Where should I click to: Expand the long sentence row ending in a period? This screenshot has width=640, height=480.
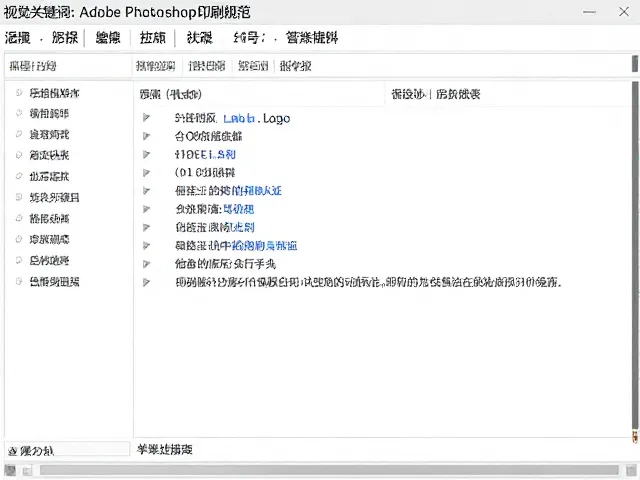point(146,282)
